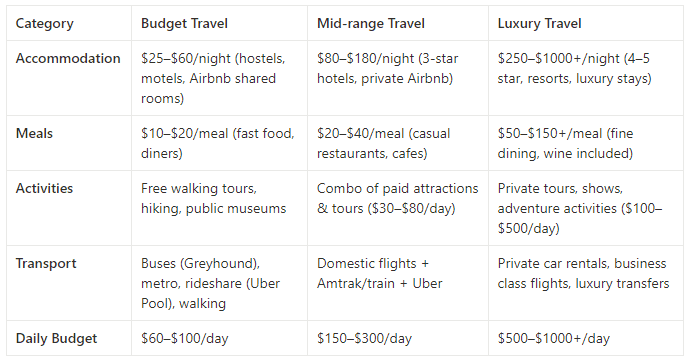Click the Mid-range Travel header cell
This screenshot has height=361, width=686.
click(x=398, y=23)
